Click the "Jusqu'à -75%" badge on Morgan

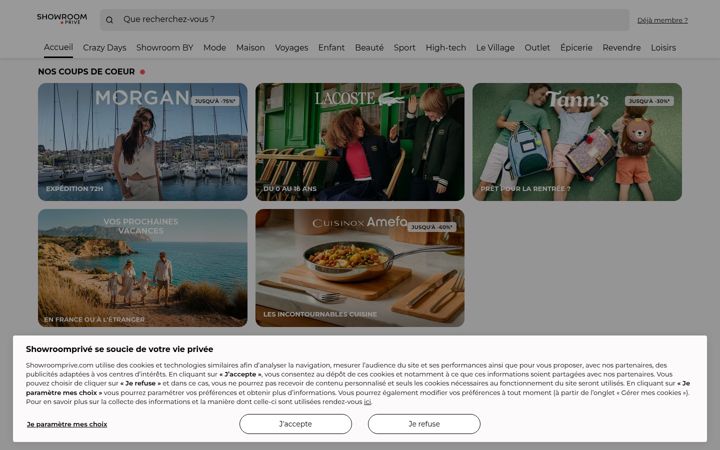coord(215,101)
